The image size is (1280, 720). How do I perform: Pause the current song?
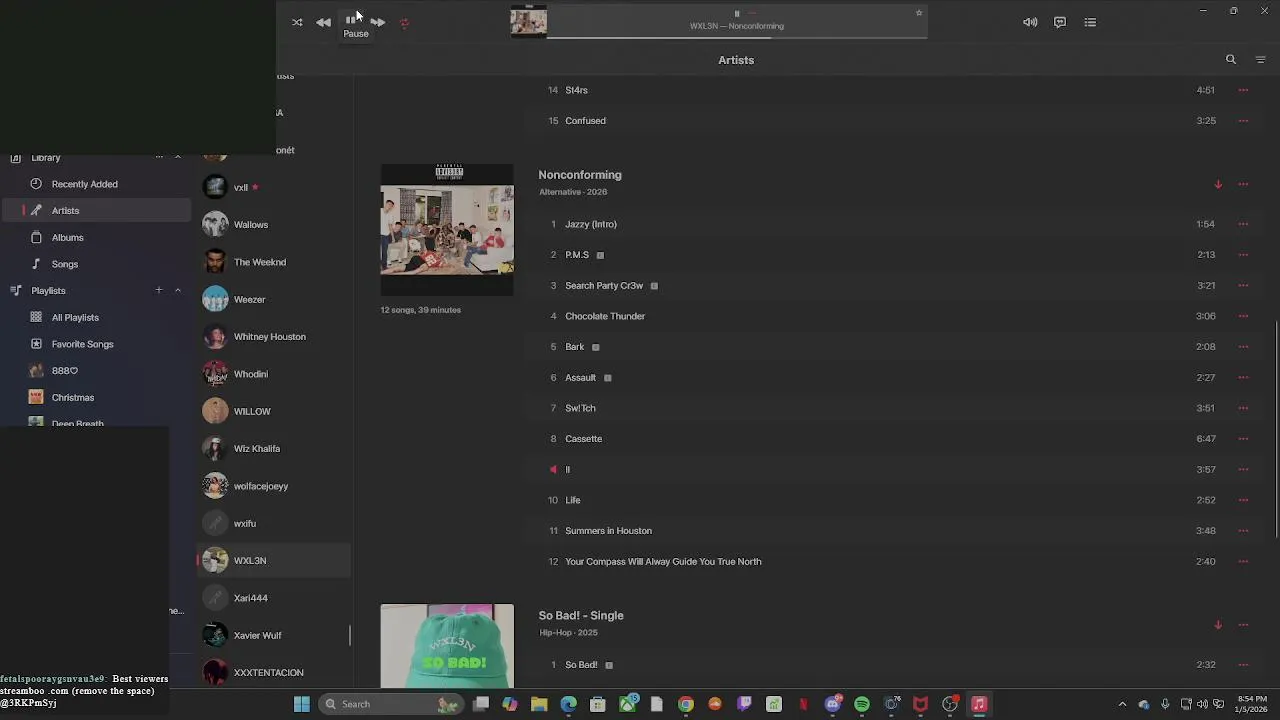[x=351, y=20]
